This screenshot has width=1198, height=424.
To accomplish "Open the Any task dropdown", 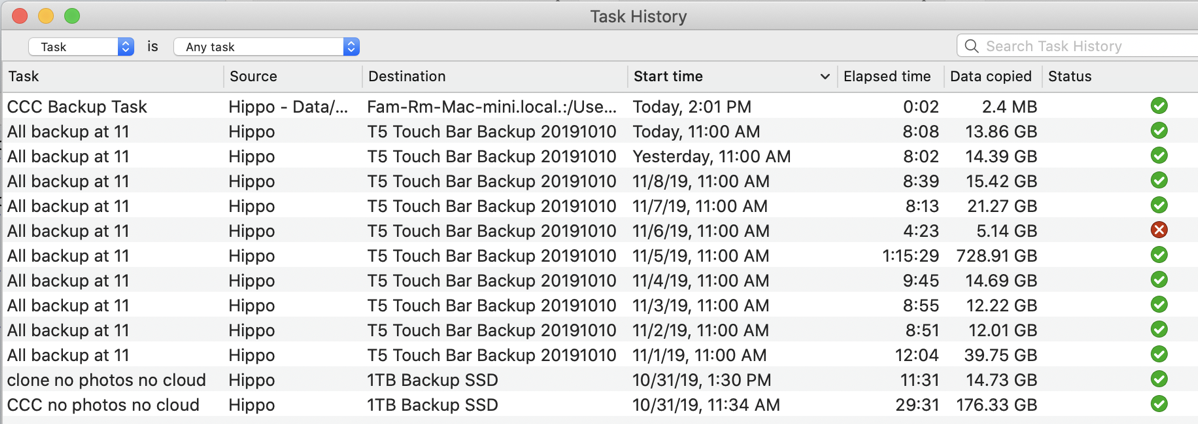I will click(266, 47).
